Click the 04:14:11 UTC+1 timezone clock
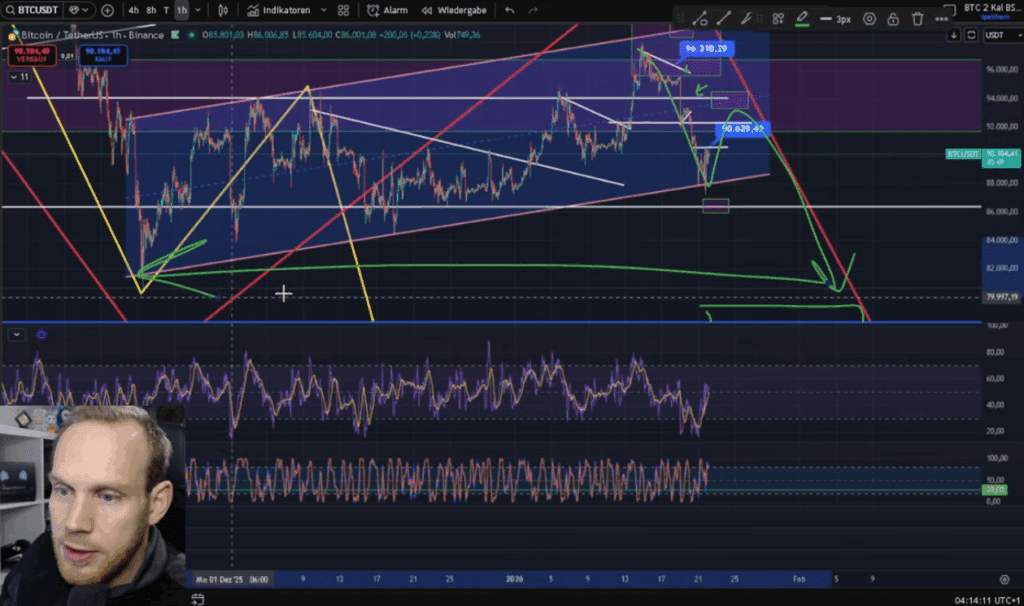The image size is (1024, 606). coord(987,599)
